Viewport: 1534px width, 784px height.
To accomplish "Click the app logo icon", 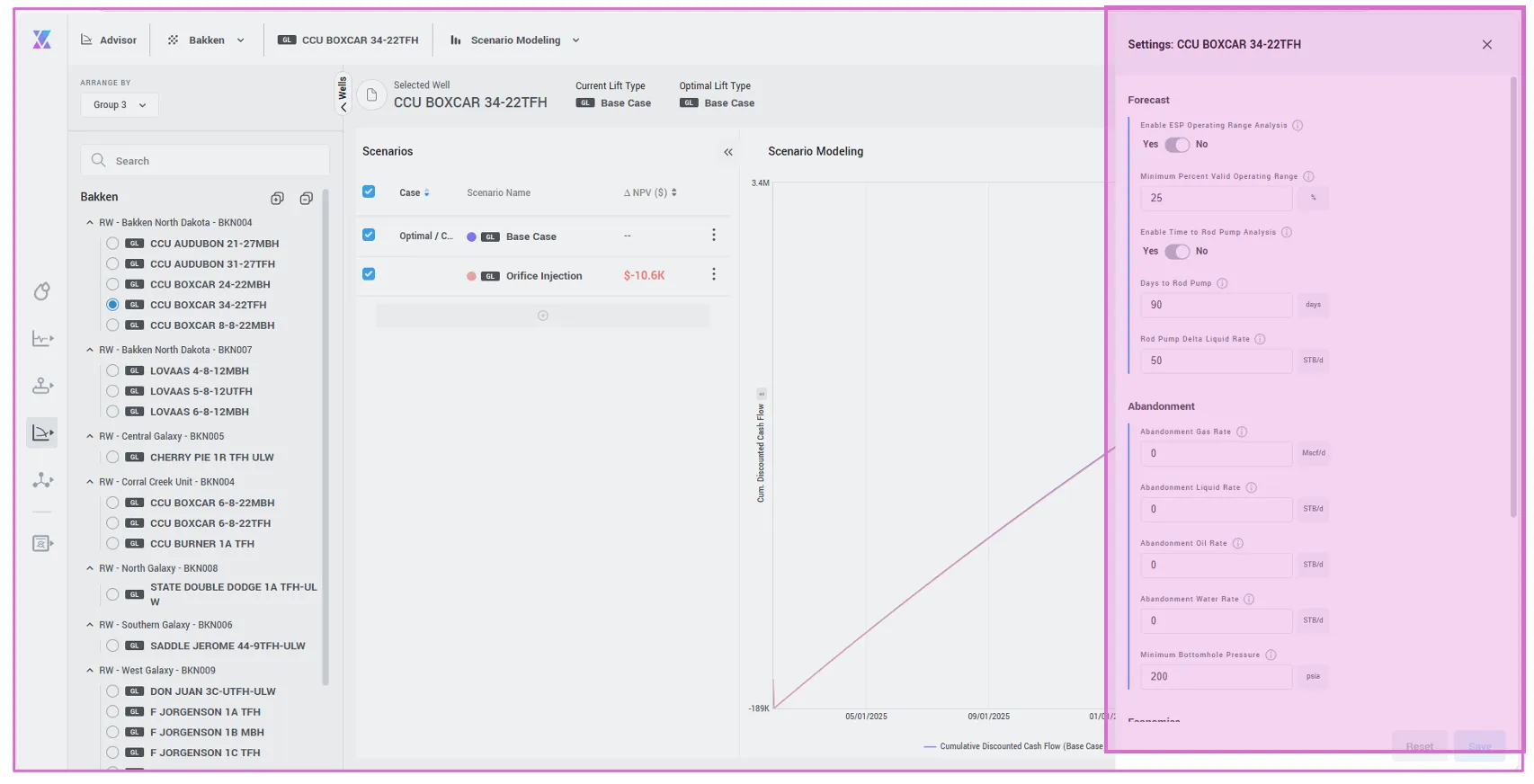I will tap(41, 40).
